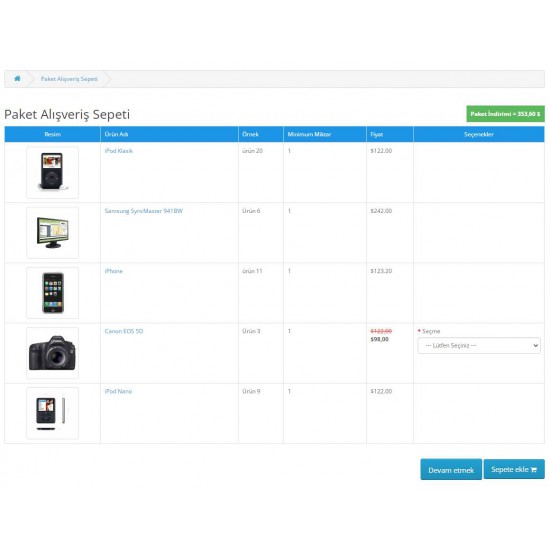This screenshot has width=550, height=550.
Task: Click the iPod Nano product thumbnail
Action: (53, 413)
